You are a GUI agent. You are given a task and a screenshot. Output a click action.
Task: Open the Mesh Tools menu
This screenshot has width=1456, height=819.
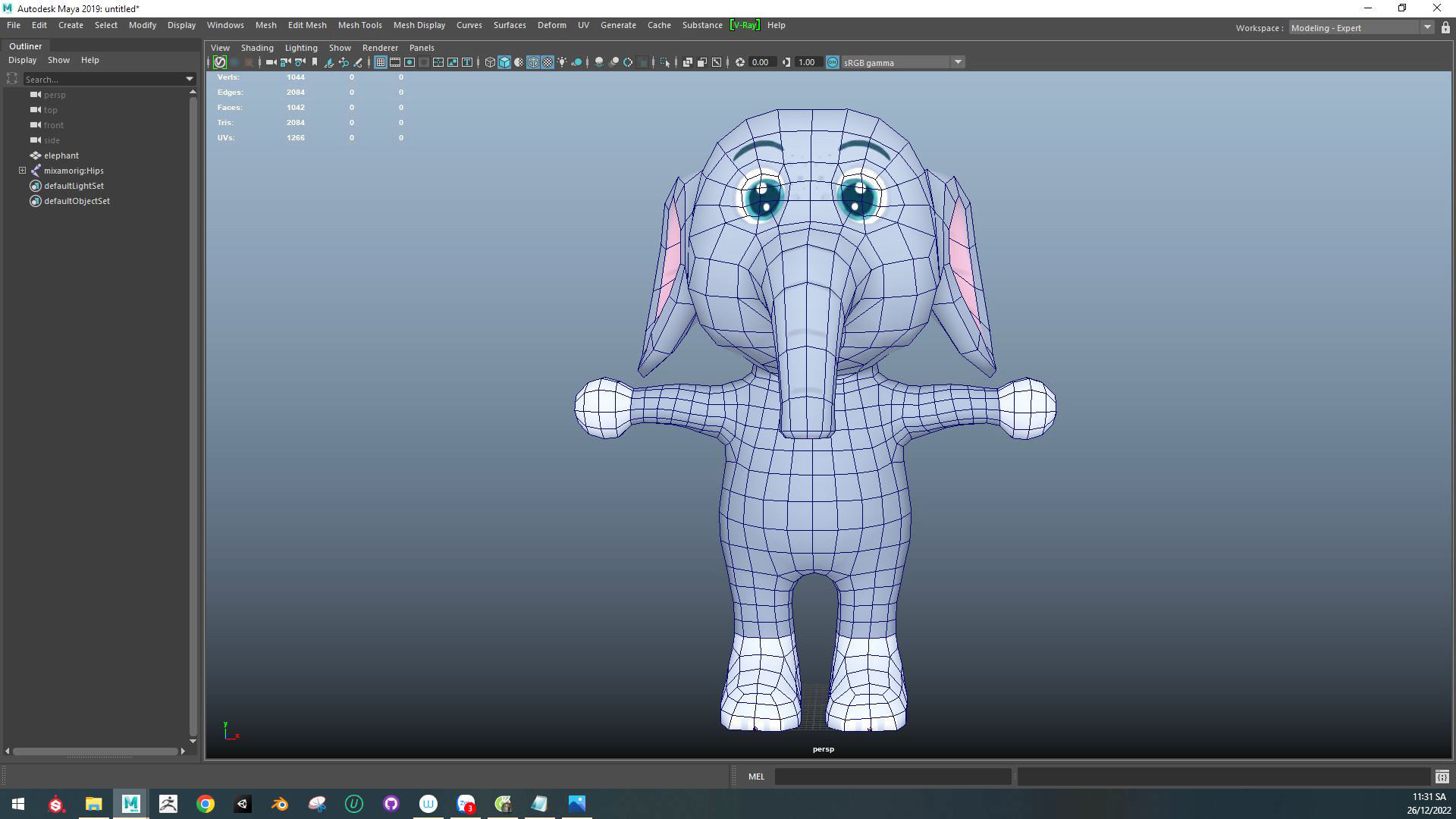pos(359,25)
